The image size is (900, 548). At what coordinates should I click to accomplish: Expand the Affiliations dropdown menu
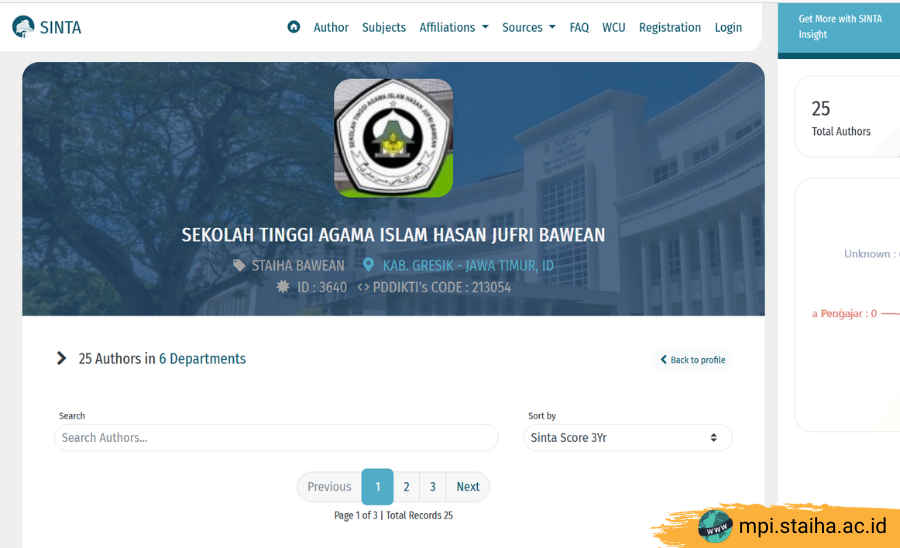point(453,27)
